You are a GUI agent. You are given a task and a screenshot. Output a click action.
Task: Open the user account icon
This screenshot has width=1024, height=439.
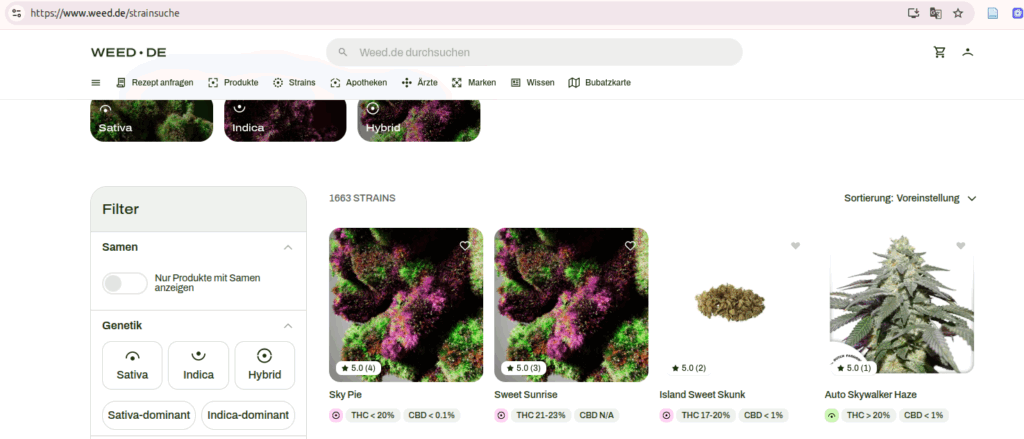click(968, 52)
